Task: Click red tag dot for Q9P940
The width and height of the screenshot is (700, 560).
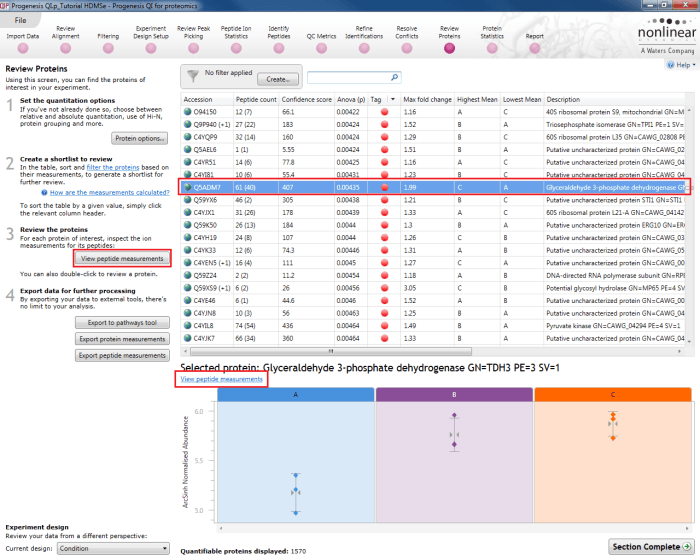Action: (384, 125)
